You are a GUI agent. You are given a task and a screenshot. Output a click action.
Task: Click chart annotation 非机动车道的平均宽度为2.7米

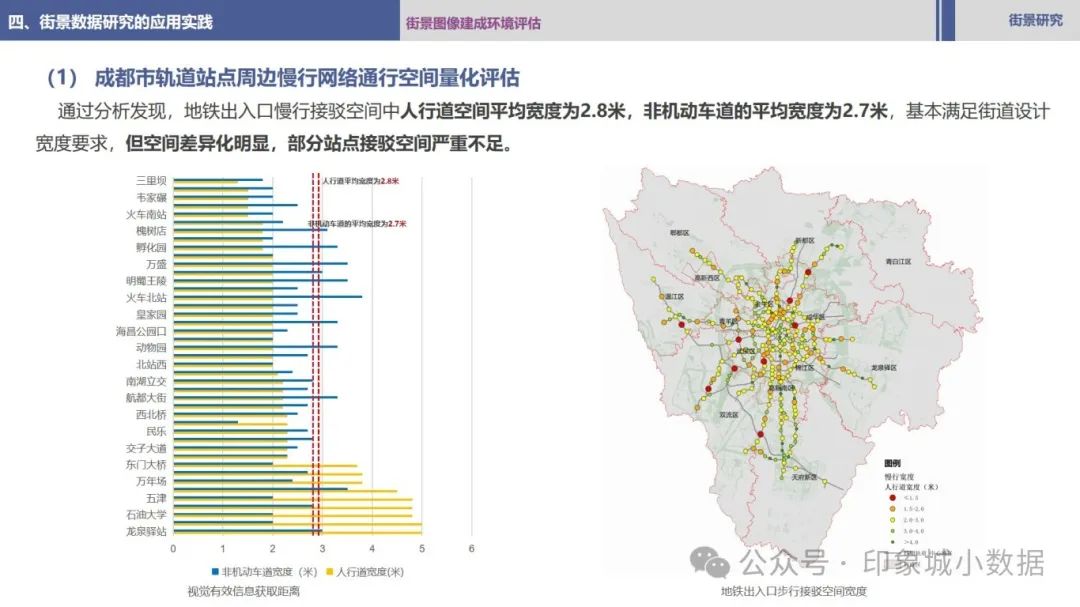(357, 224)
